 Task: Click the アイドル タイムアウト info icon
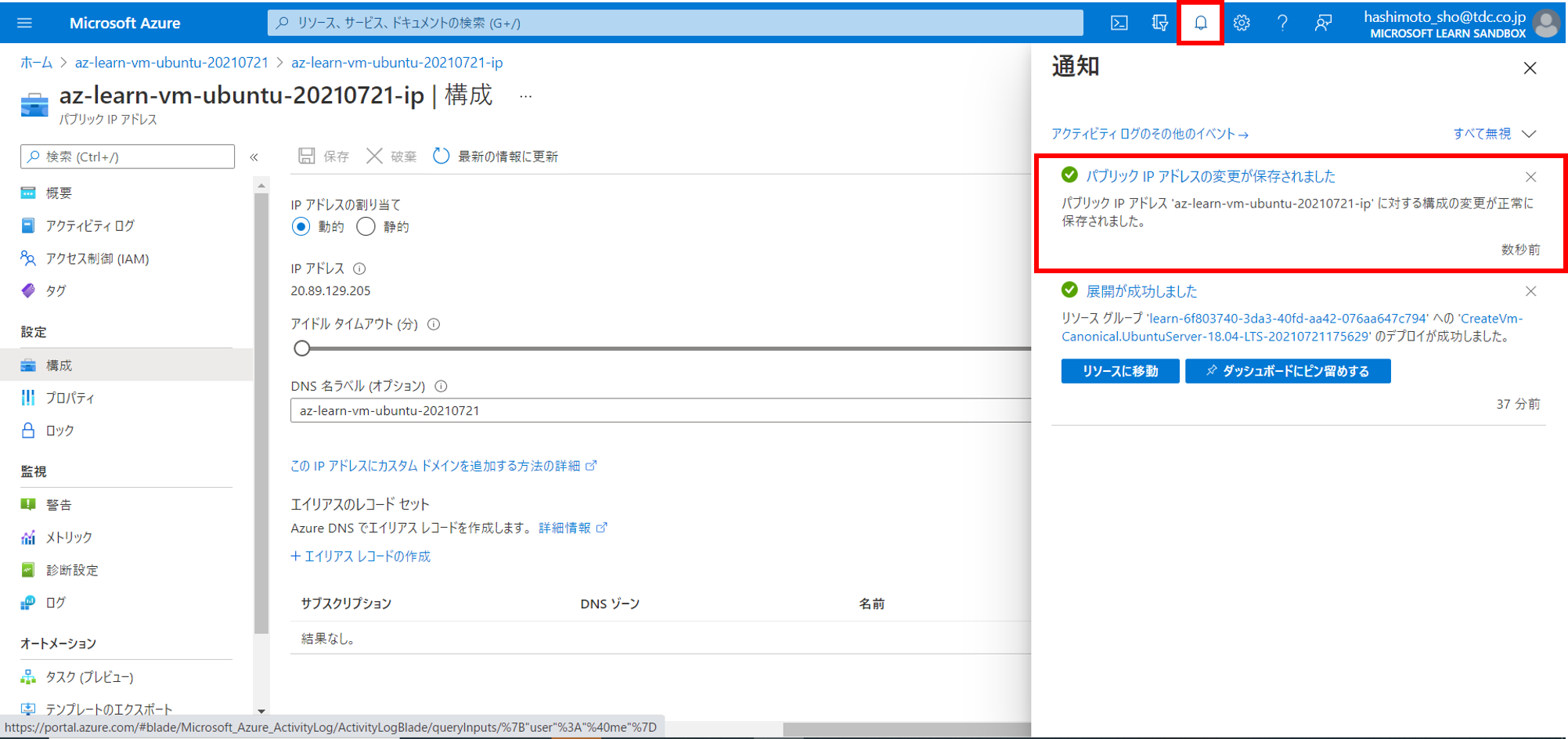click(434, 324)
